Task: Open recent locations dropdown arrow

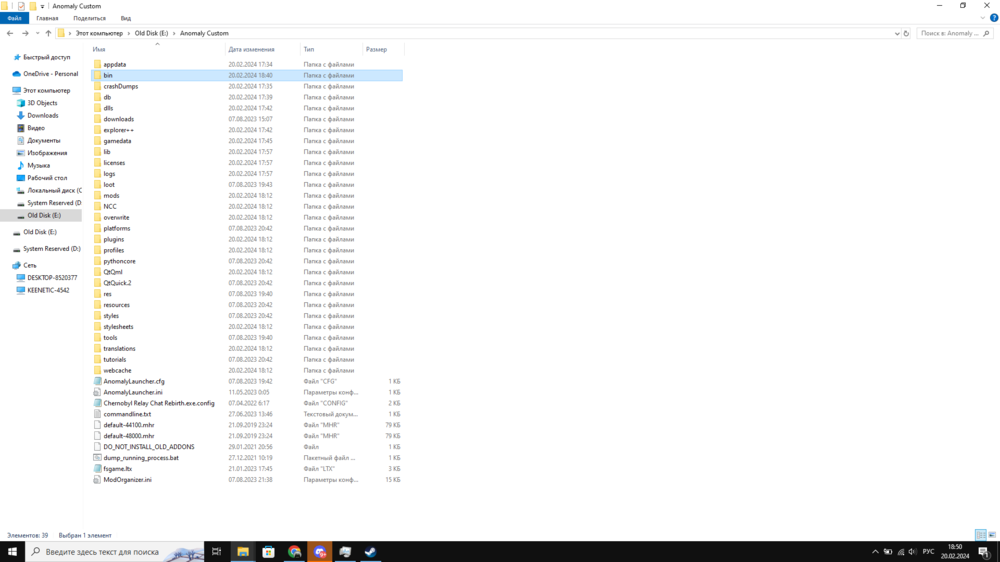Action: [x=37, y=33]
